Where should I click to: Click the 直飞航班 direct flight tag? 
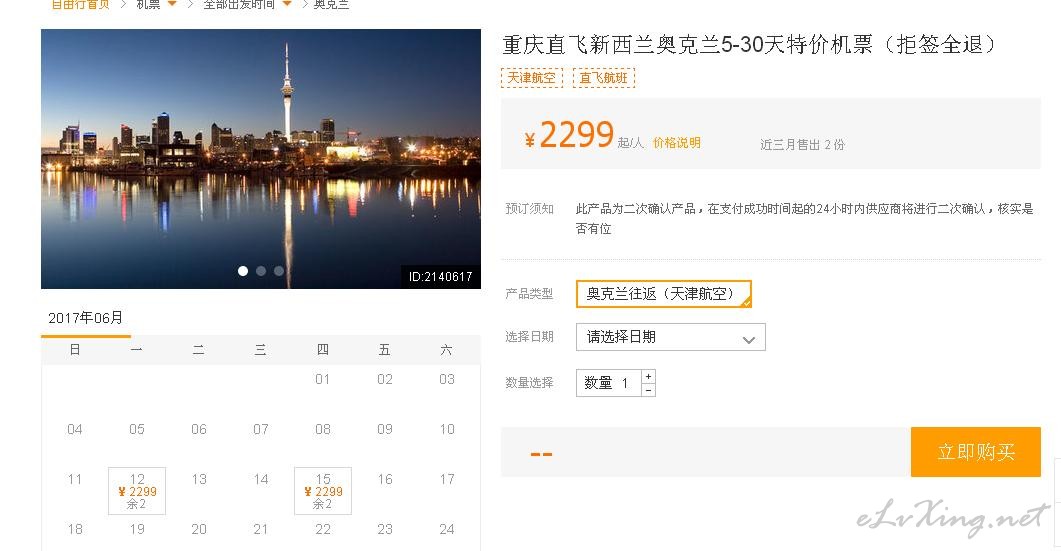click(x=604, y=78)
